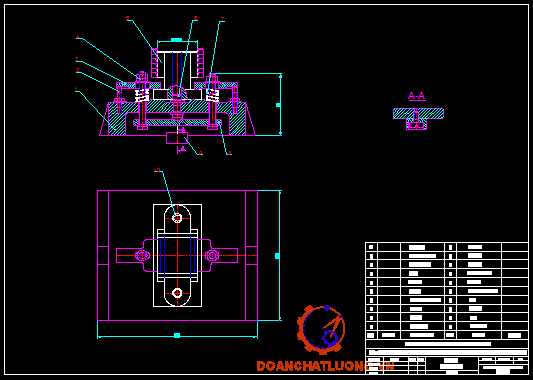Select the A-A cross-section hatched drawing
Viewport: 533px width, 380px height.
coord(418,119)
